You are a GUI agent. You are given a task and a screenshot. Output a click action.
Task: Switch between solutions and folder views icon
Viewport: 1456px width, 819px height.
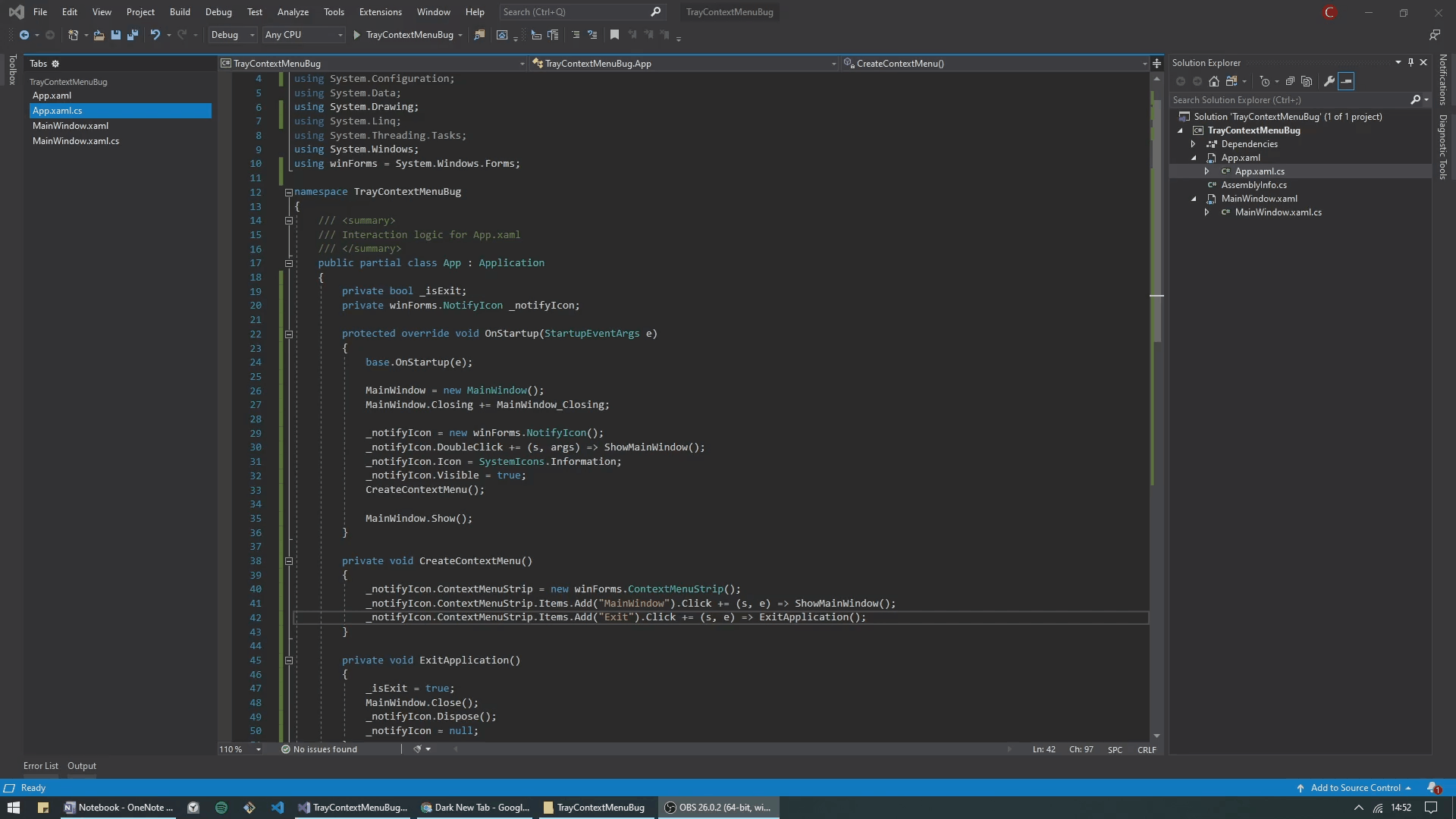[x=1232, y=81]
